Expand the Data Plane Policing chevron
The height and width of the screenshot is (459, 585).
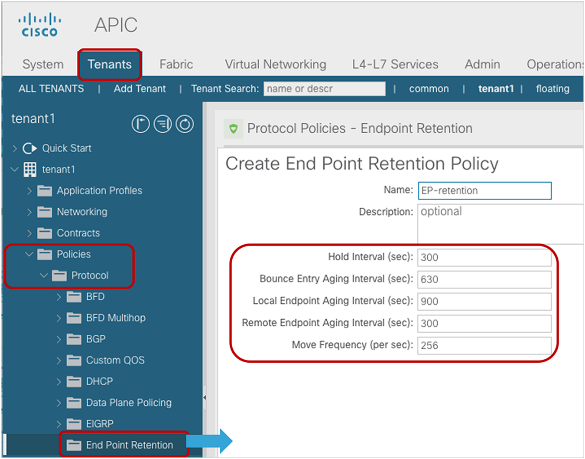pyautogui.click(x=59, y=403)
